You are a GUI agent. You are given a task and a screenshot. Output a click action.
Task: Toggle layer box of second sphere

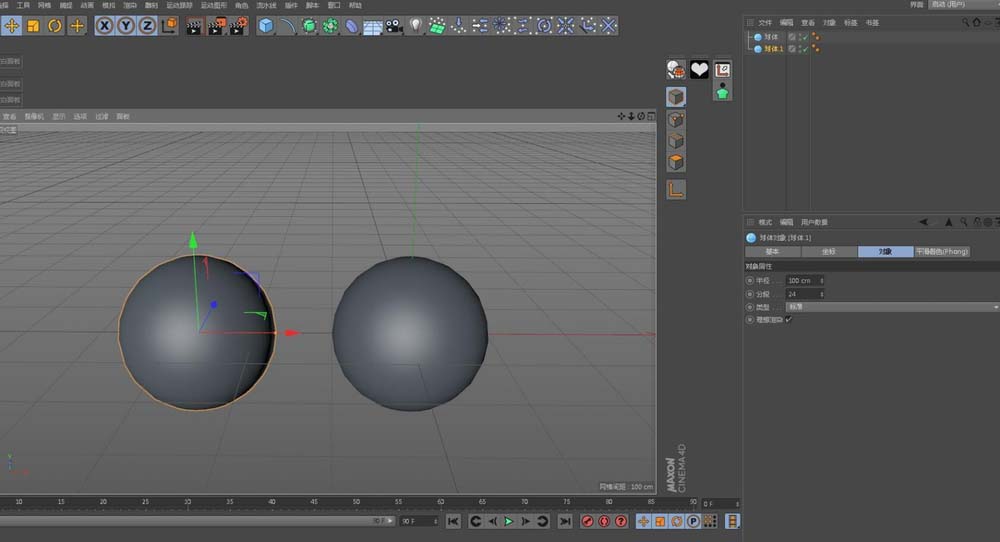791,49
